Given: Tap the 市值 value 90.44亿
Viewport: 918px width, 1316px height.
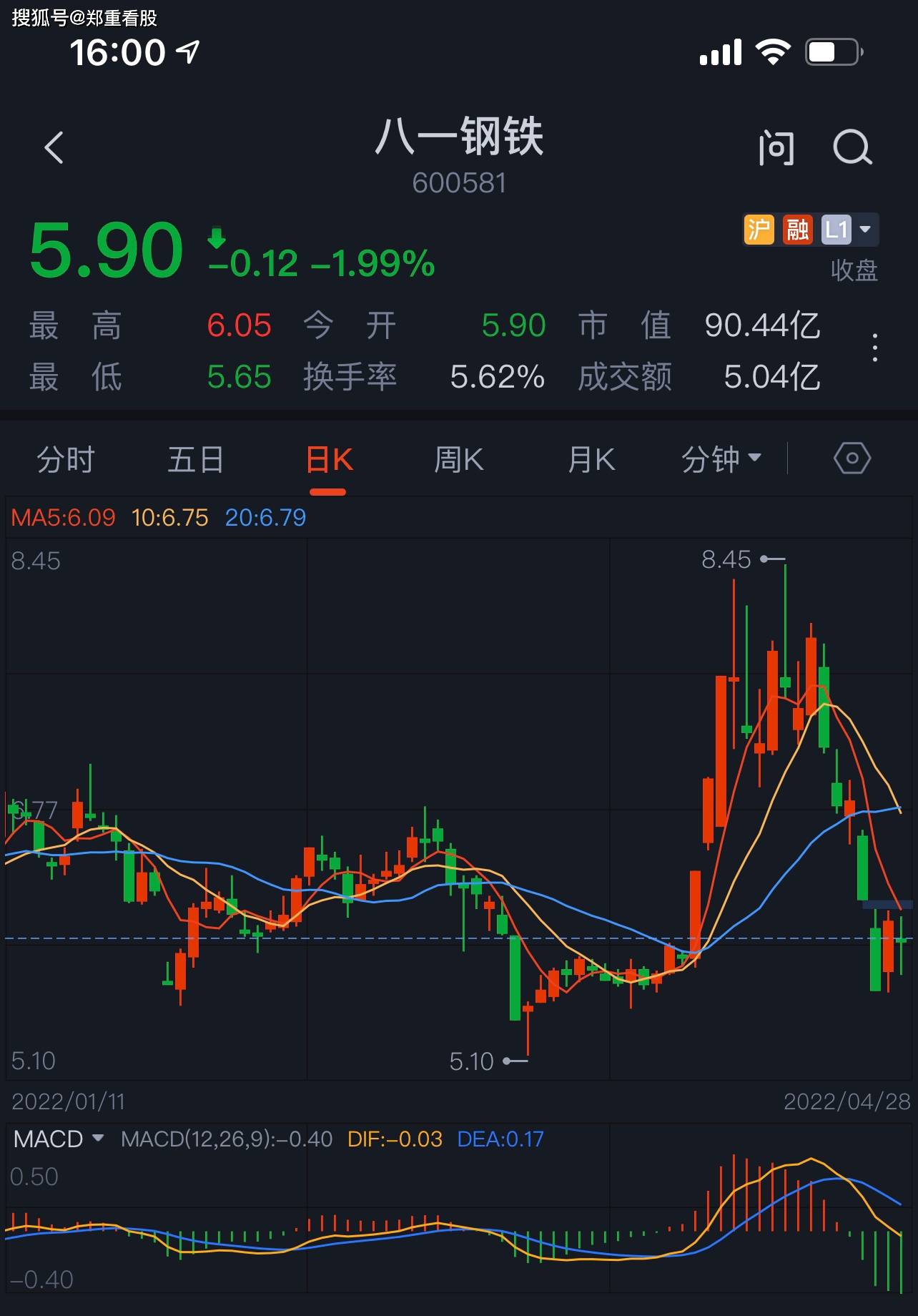Looking at the screenshot, I should [x=762, y=325].
